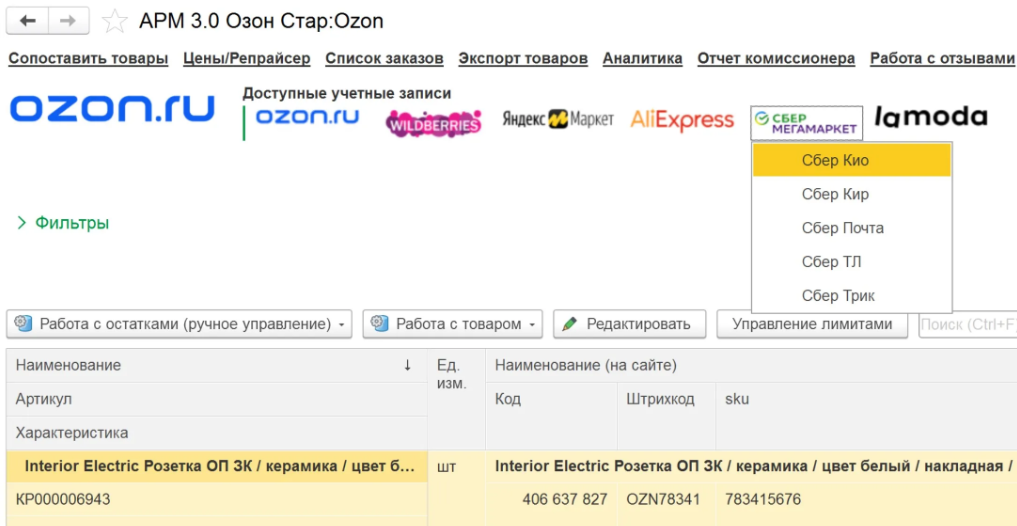Open the Цены/Репрайсер link

[x=247, y=59]
